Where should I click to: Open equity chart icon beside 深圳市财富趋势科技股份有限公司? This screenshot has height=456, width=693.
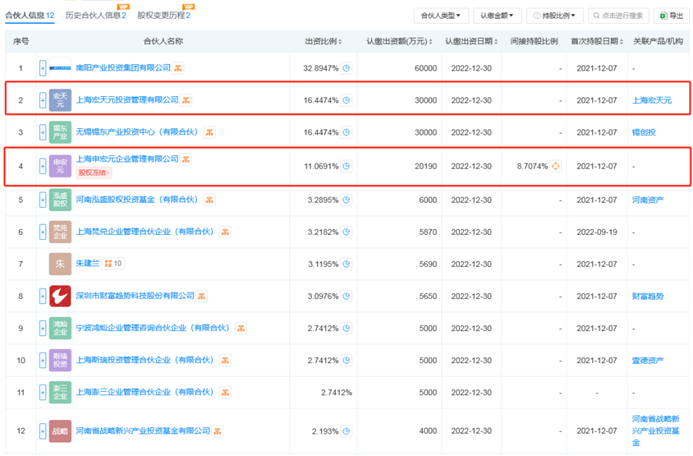[202, 296]
